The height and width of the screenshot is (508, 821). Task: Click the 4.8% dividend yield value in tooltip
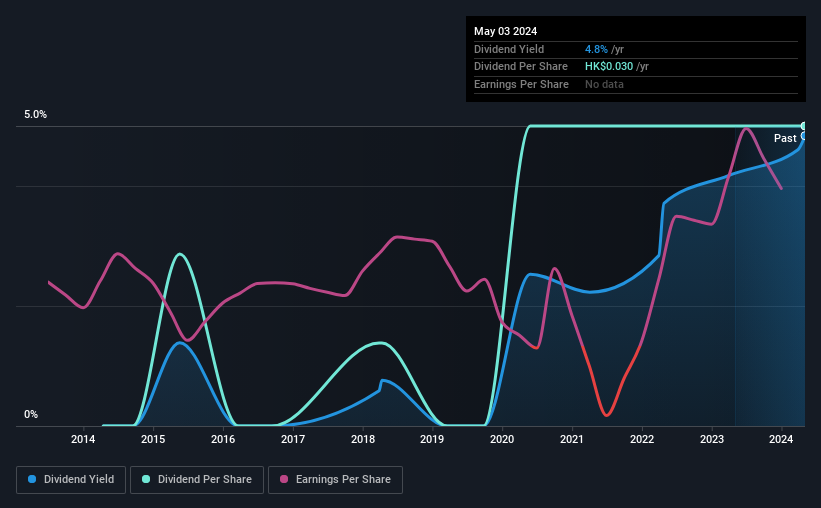[596, 49]
